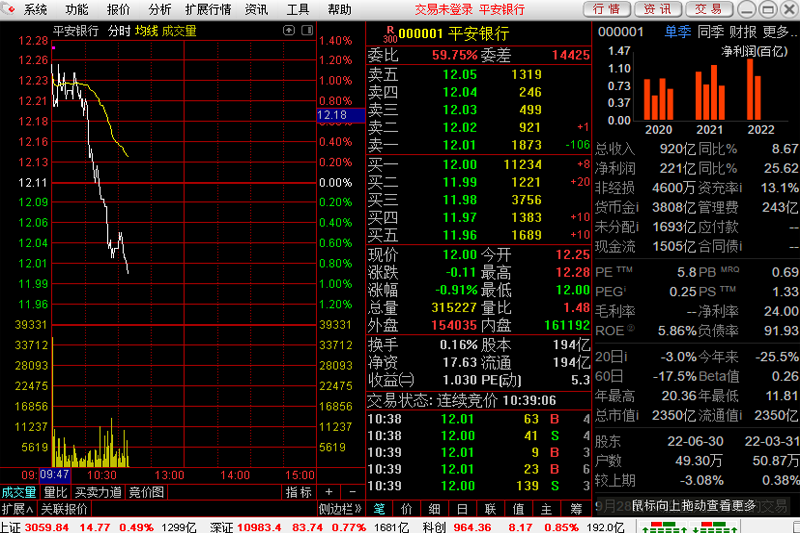This screenshot has height=533, width=800.
Task: Click the 卖五 price 12.05
Action: (460, 75)
